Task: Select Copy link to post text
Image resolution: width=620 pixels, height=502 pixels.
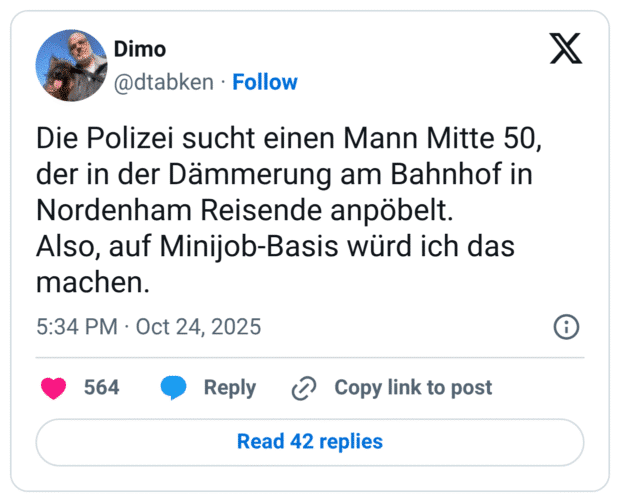Action: (412, 388)
